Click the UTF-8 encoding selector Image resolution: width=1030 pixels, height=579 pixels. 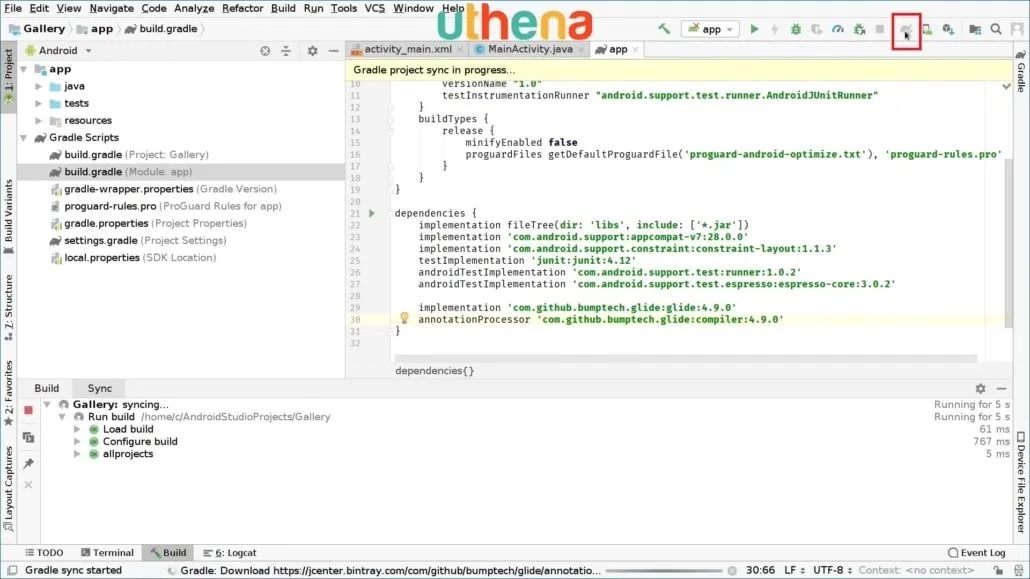[833, 570]
